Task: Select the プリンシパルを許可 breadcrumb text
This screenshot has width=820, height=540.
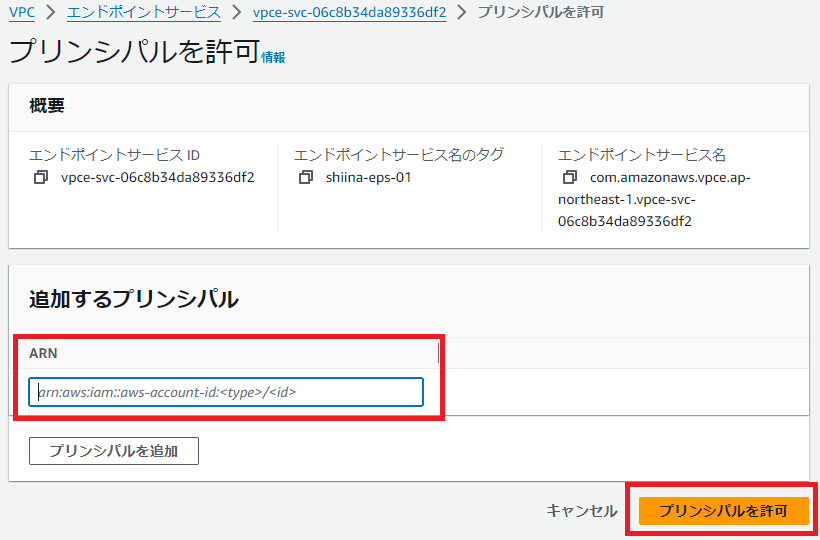Action: pos(541,12)
